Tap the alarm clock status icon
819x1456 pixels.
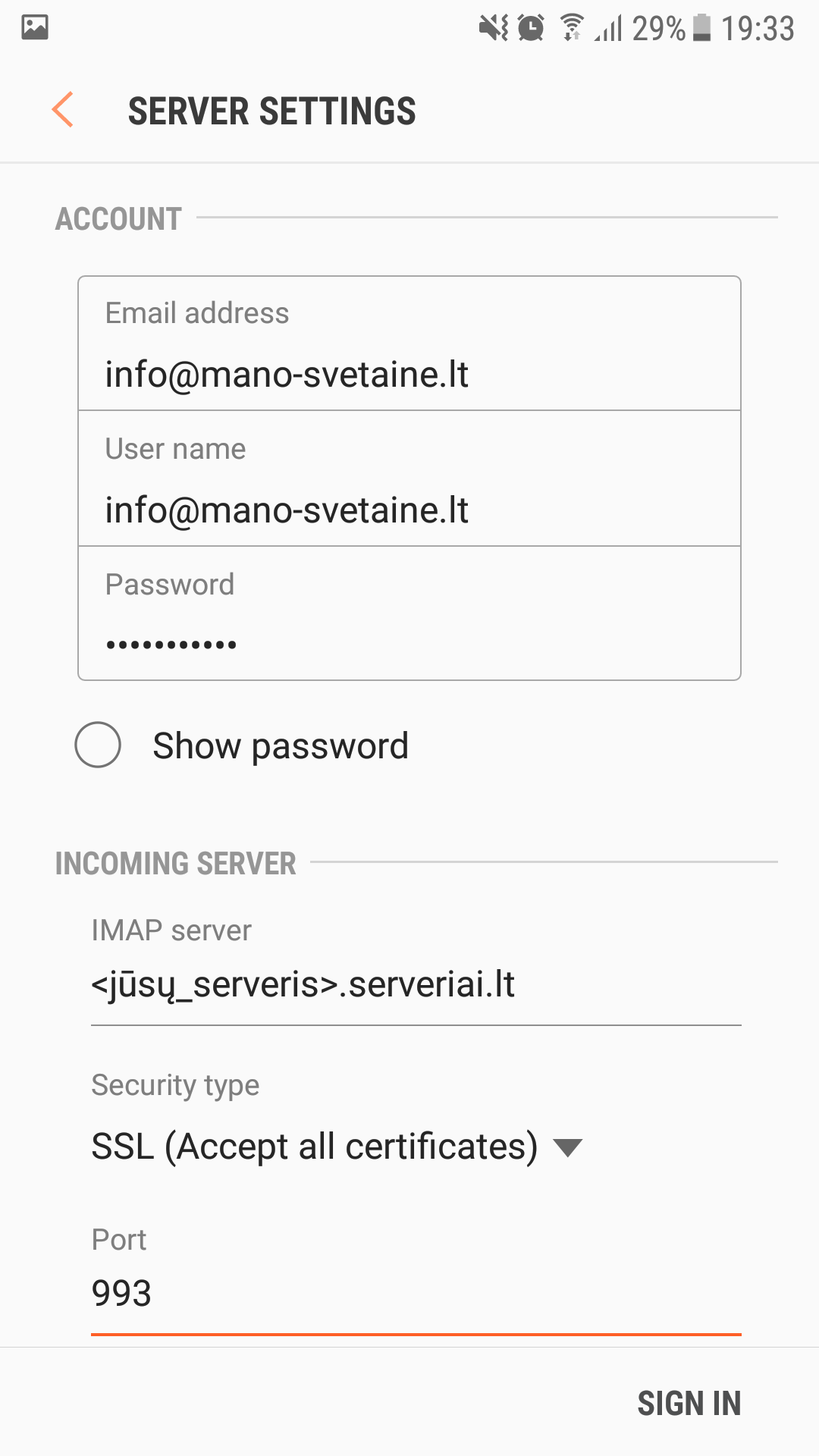coord(531,29)
